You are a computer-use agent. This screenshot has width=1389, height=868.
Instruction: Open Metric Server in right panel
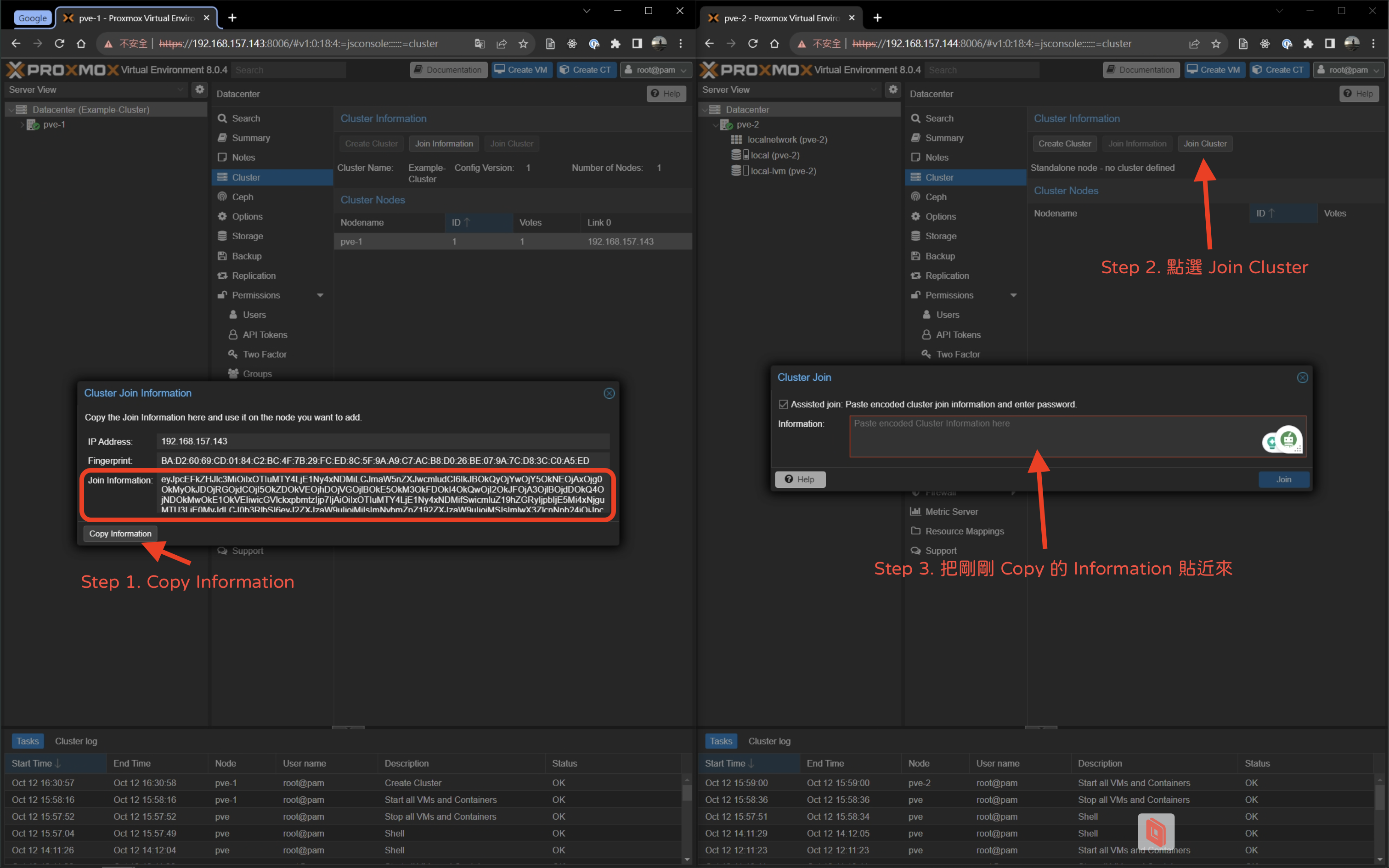coord(951,512)
